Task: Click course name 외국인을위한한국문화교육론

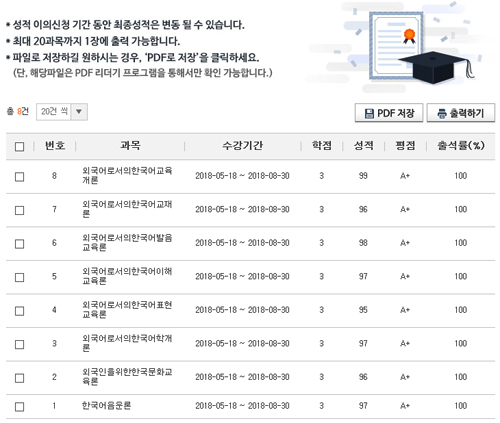Action: [127, 377]
